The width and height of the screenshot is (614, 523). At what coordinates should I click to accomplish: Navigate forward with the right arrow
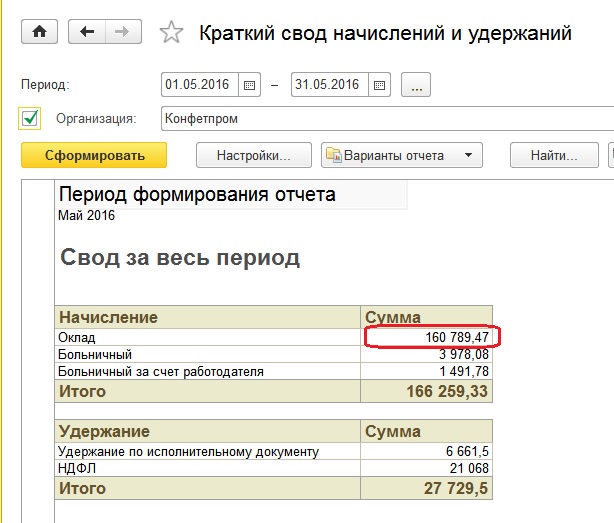[123, 31]
